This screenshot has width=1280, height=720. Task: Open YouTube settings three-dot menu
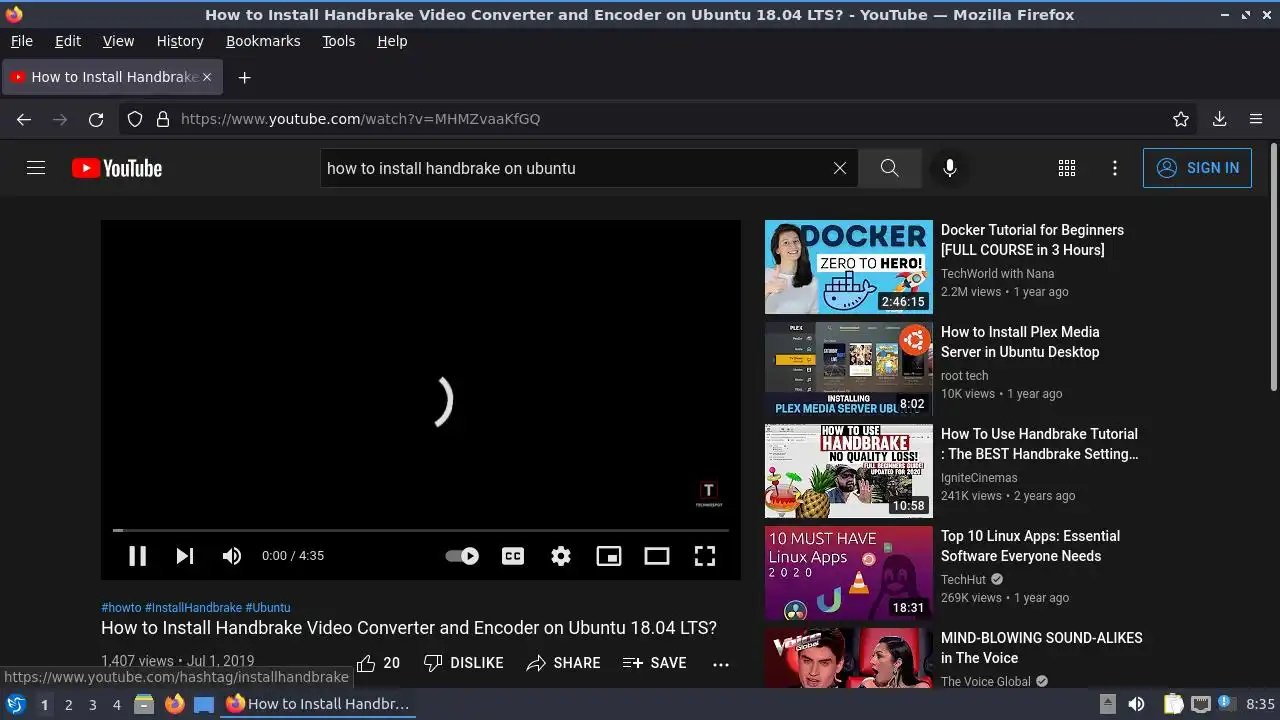click(x=1115, y=168)
